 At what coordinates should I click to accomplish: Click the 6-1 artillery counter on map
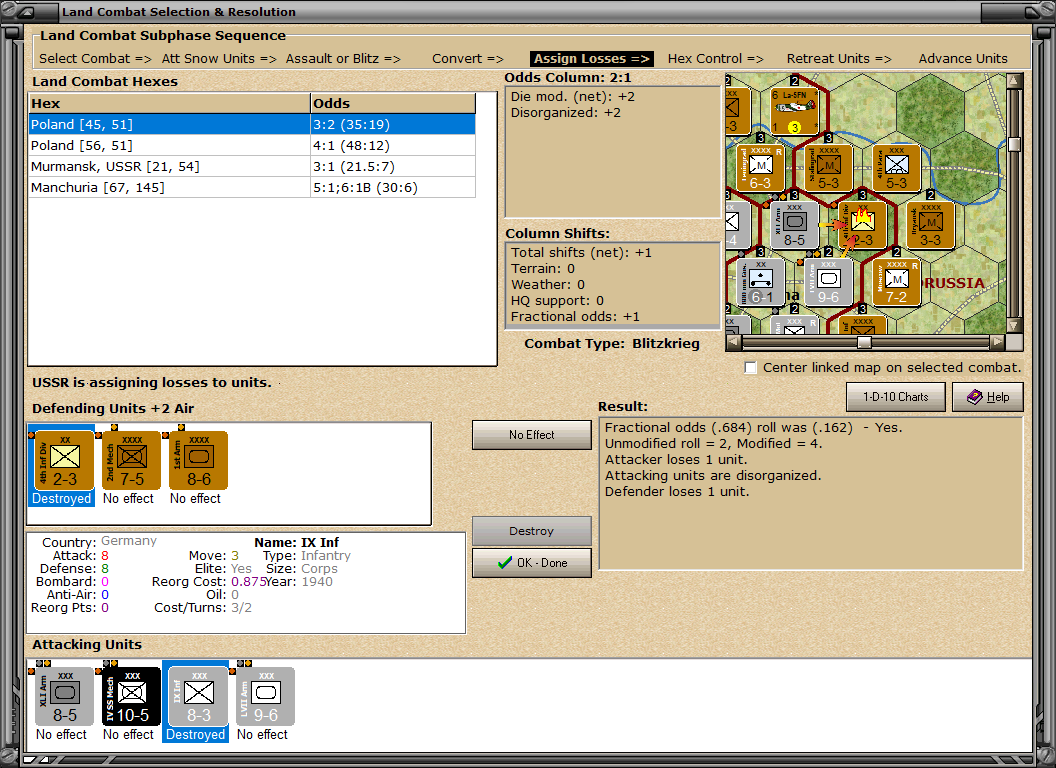(x=760, y=282)
